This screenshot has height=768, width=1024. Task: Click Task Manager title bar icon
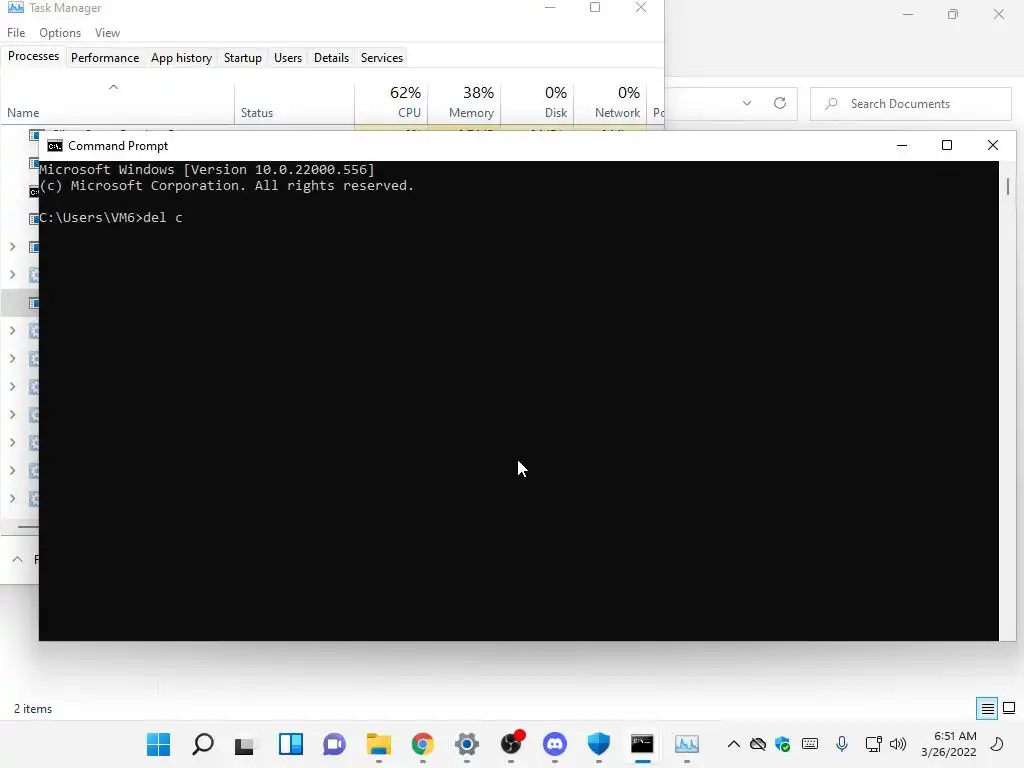pyautogui.click(x=16, y=8)
